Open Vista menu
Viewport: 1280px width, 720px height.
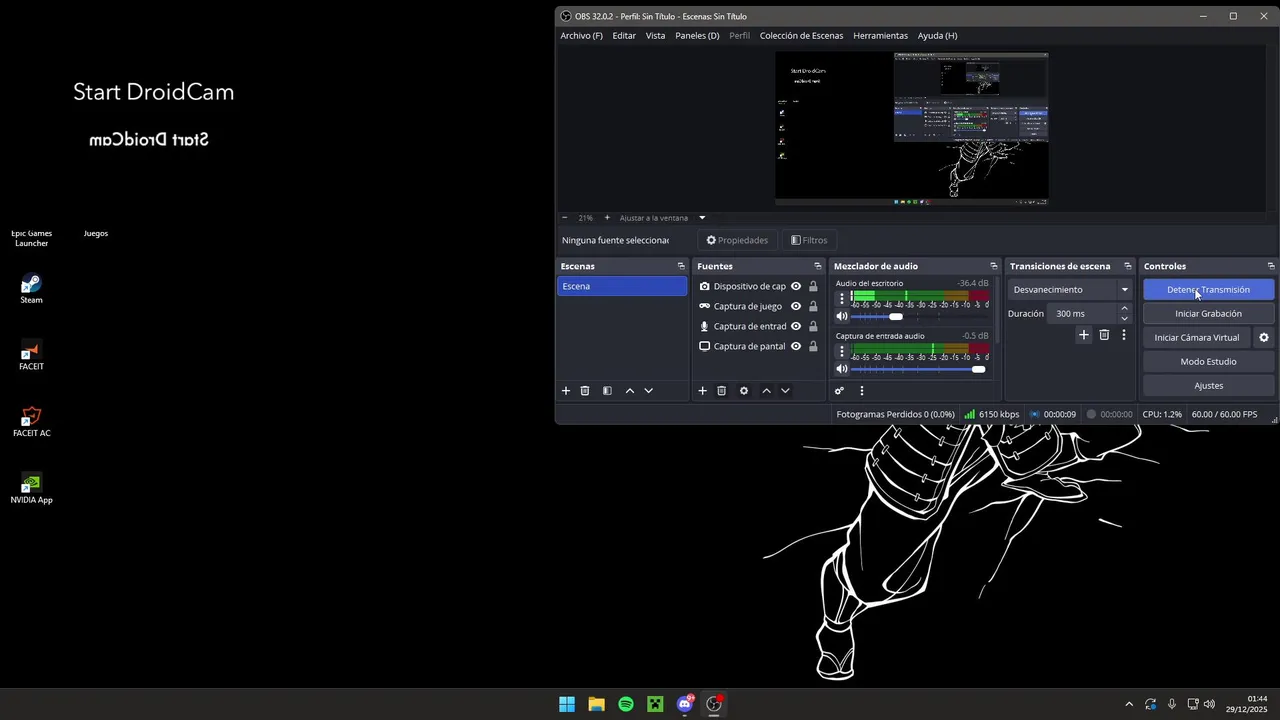tap(655, 35)
